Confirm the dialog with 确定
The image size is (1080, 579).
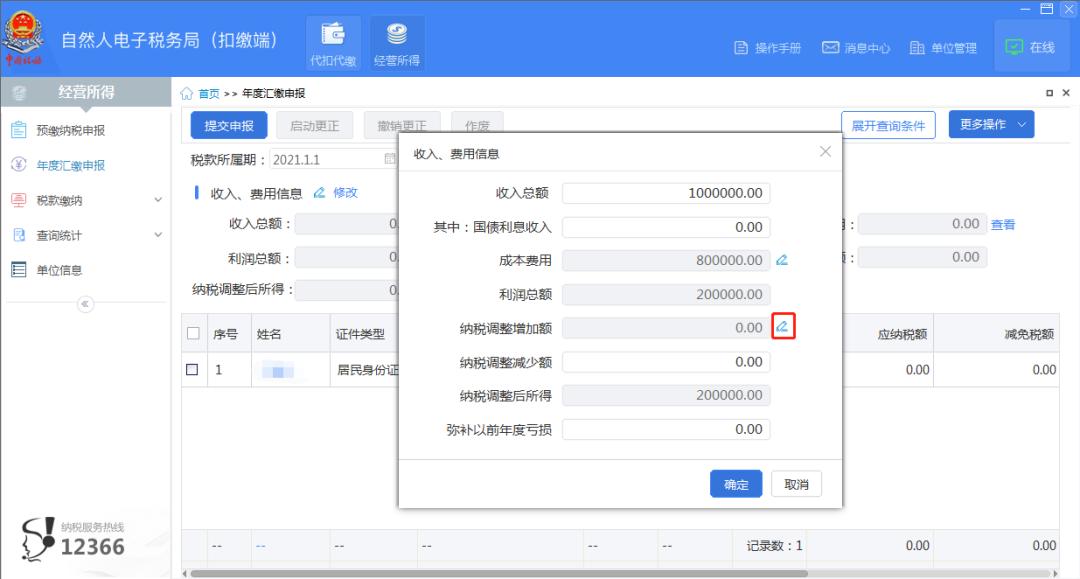pyautogui.click(x=735, y=483)
